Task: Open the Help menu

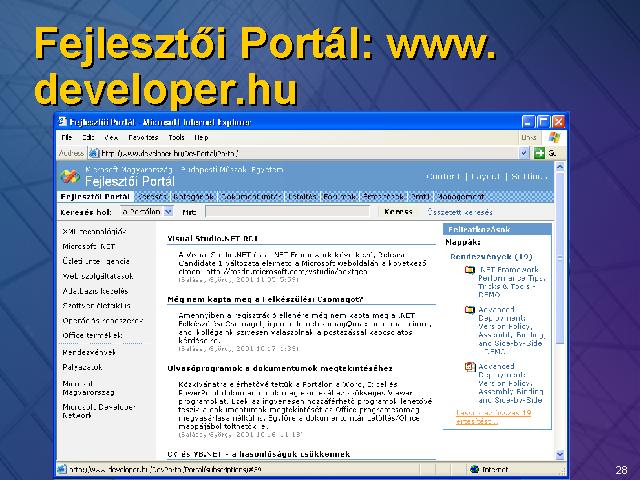Action: [201, 138]
